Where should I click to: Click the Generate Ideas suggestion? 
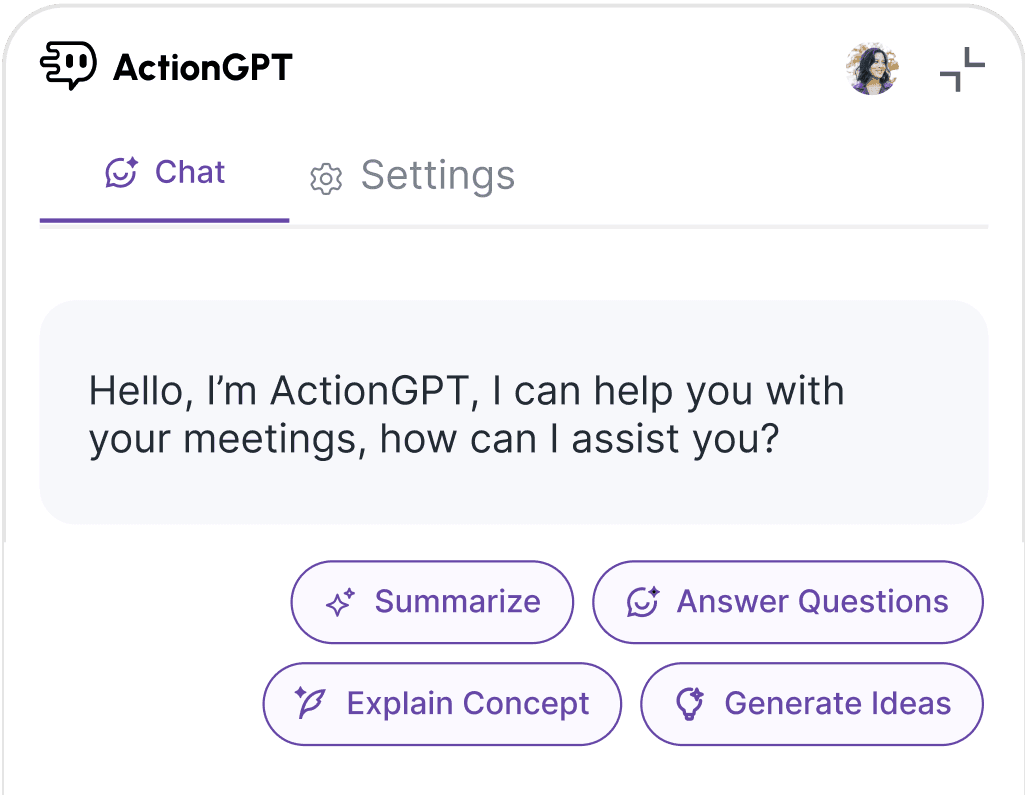tap(811, 703)
